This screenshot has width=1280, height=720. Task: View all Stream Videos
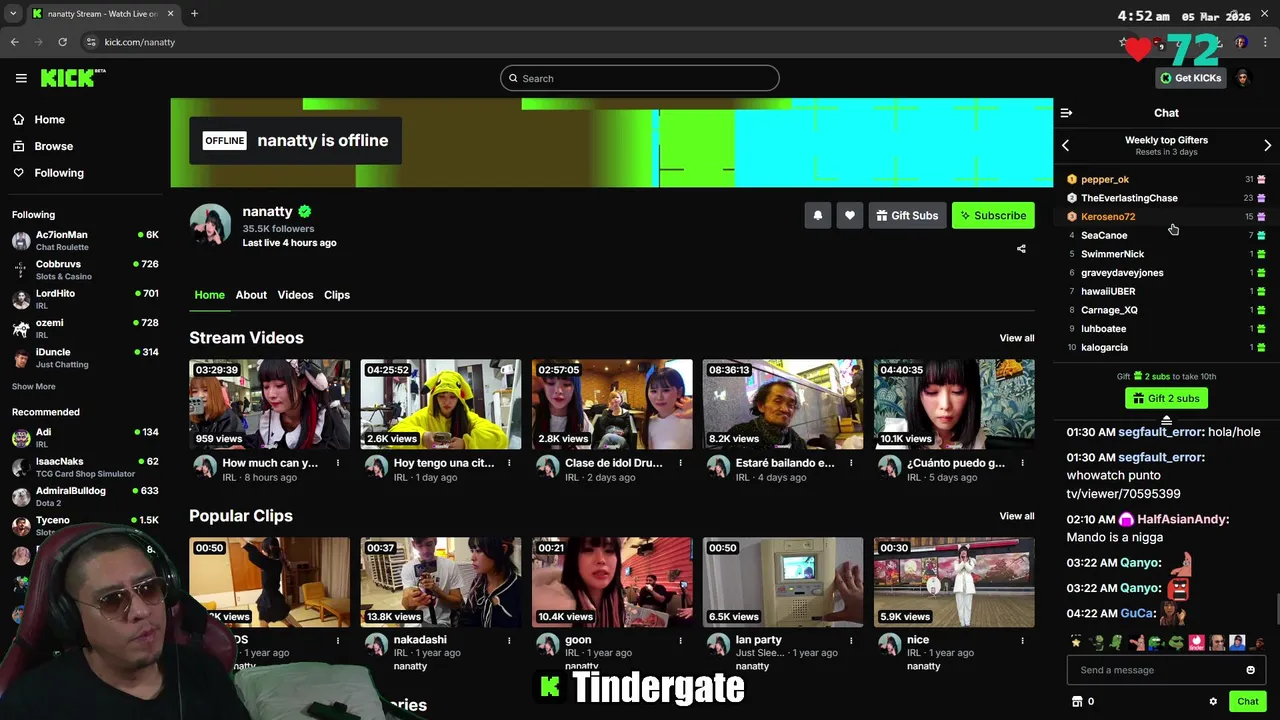pos(1017,338)
